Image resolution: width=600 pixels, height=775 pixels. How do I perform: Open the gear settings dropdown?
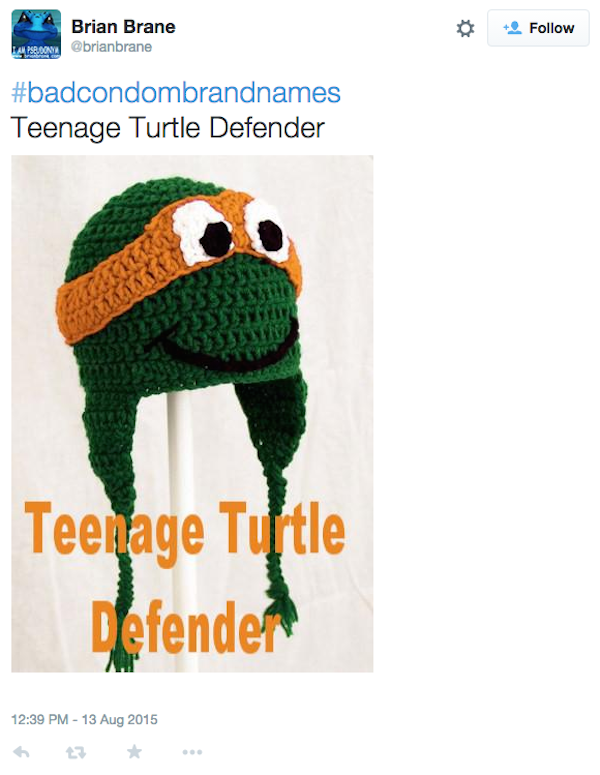pos(465,28)
